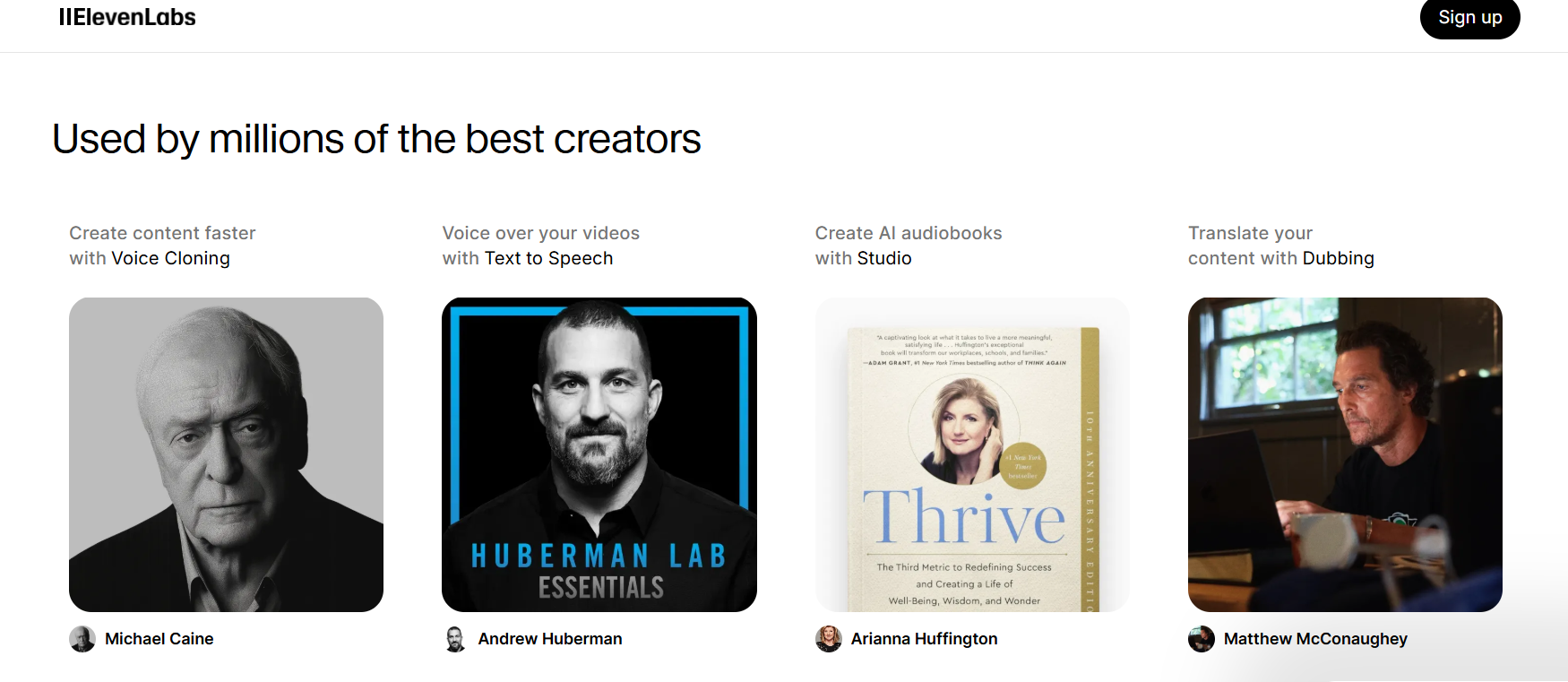Click the Andrew Huberman name label
This screenshot has width=1568, height=682.
pos(550,639)
